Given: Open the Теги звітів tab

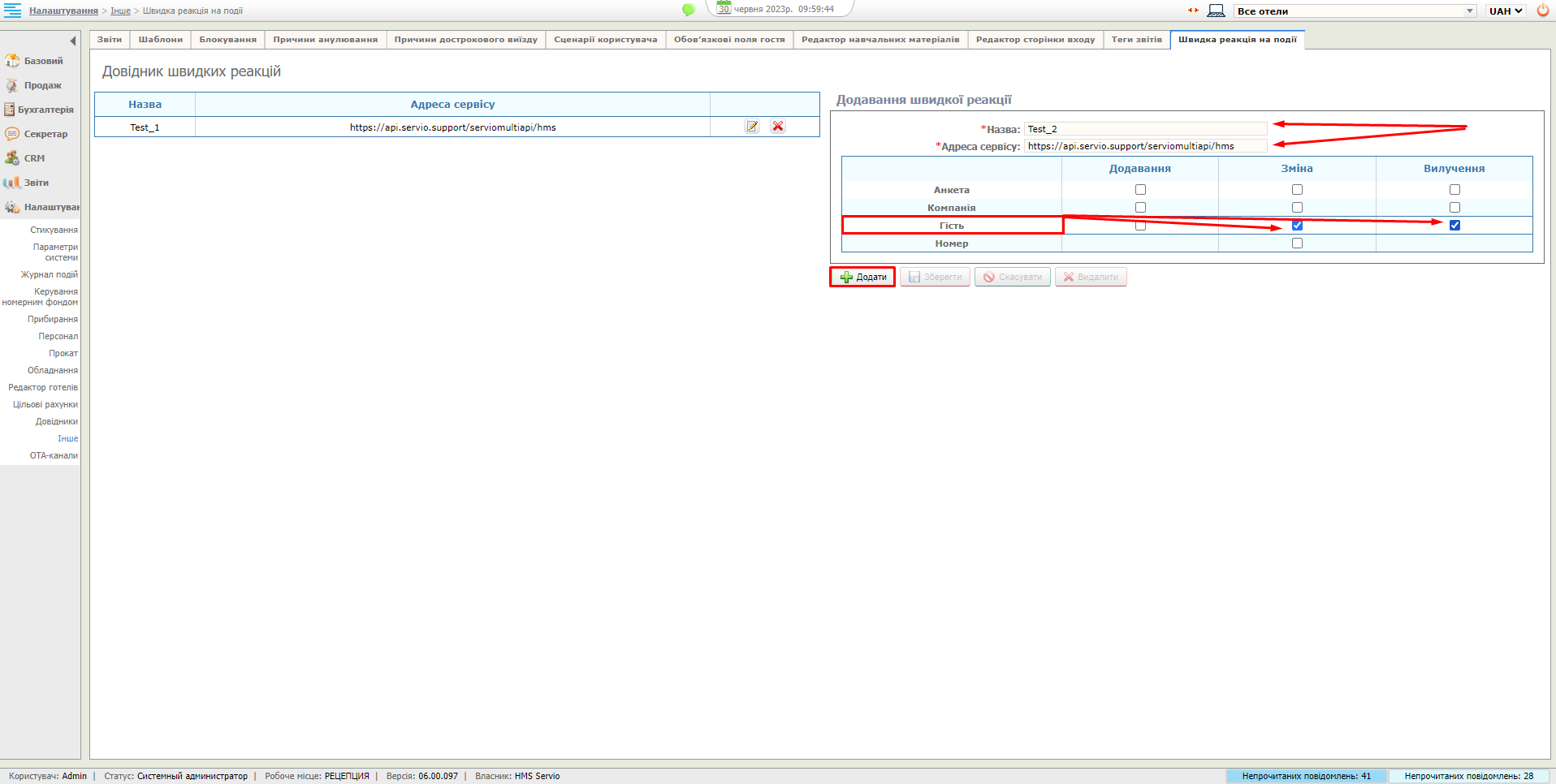Looking at the screenshot, I should click(x=1136, y=40).
